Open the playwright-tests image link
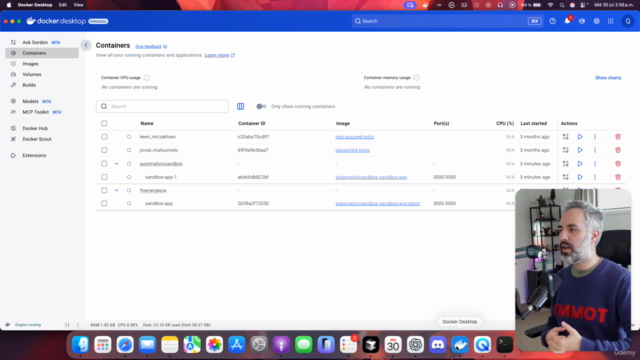 tap(352, 150)
